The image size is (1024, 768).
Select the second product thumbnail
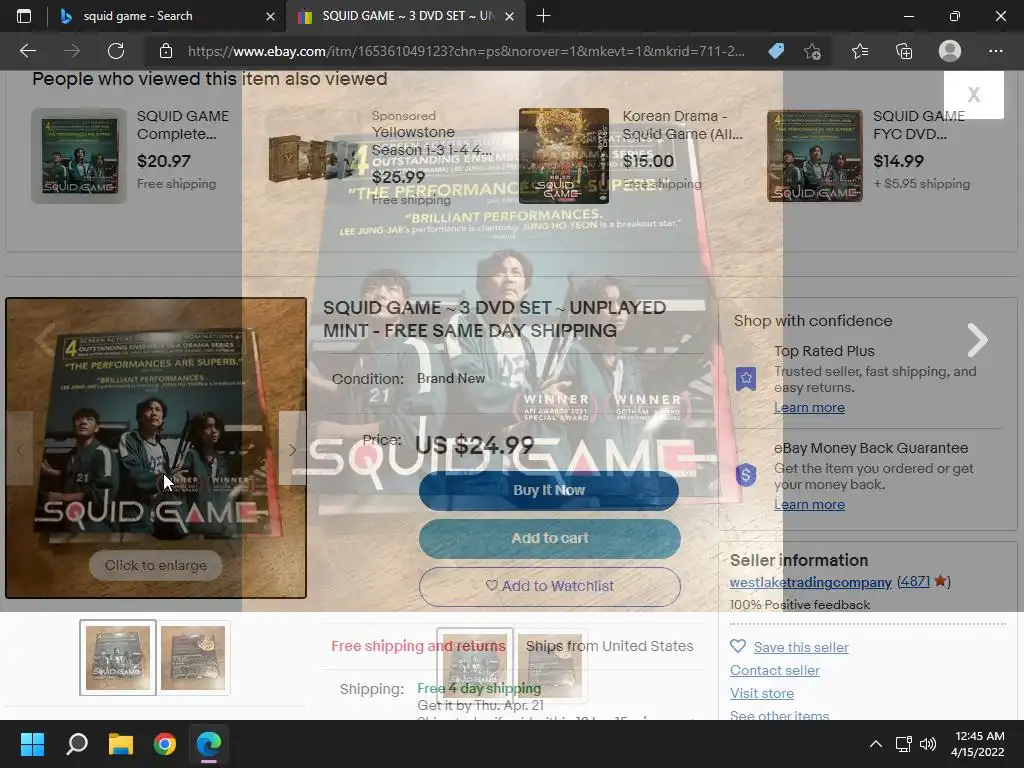pyautogui.click(x=193, y=657)
